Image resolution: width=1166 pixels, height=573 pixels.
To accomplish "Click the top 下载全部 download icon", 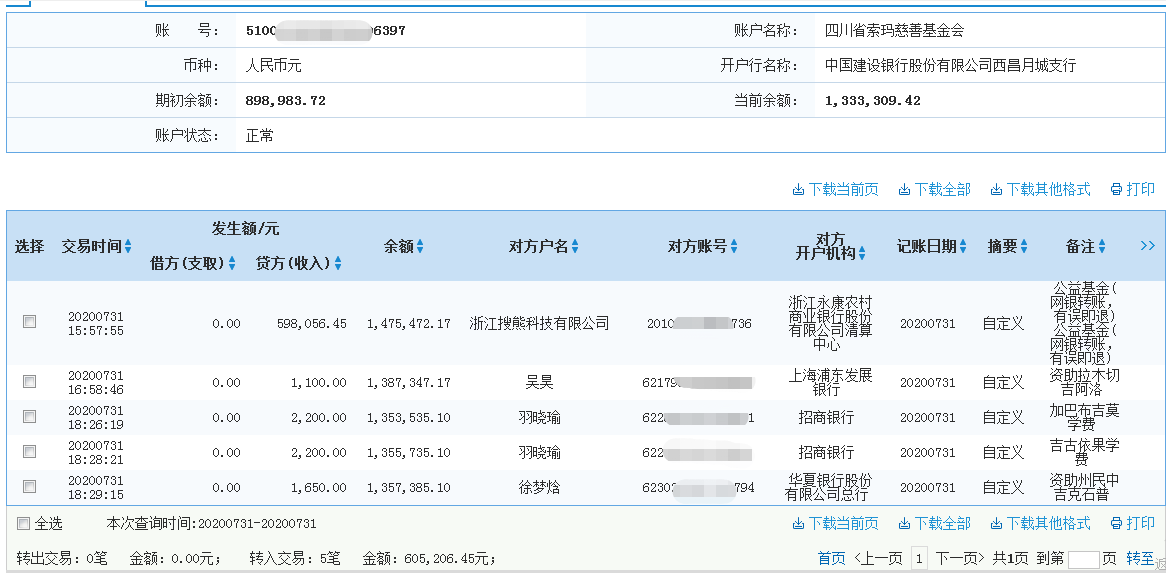I will coord(904,190).
